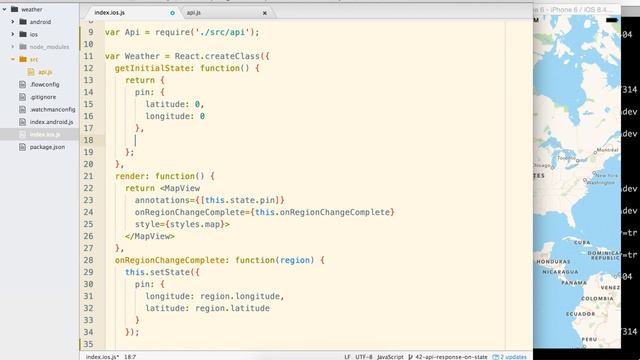Open the package.json file
The image size is (640, 360).
(x=47, y=147)
